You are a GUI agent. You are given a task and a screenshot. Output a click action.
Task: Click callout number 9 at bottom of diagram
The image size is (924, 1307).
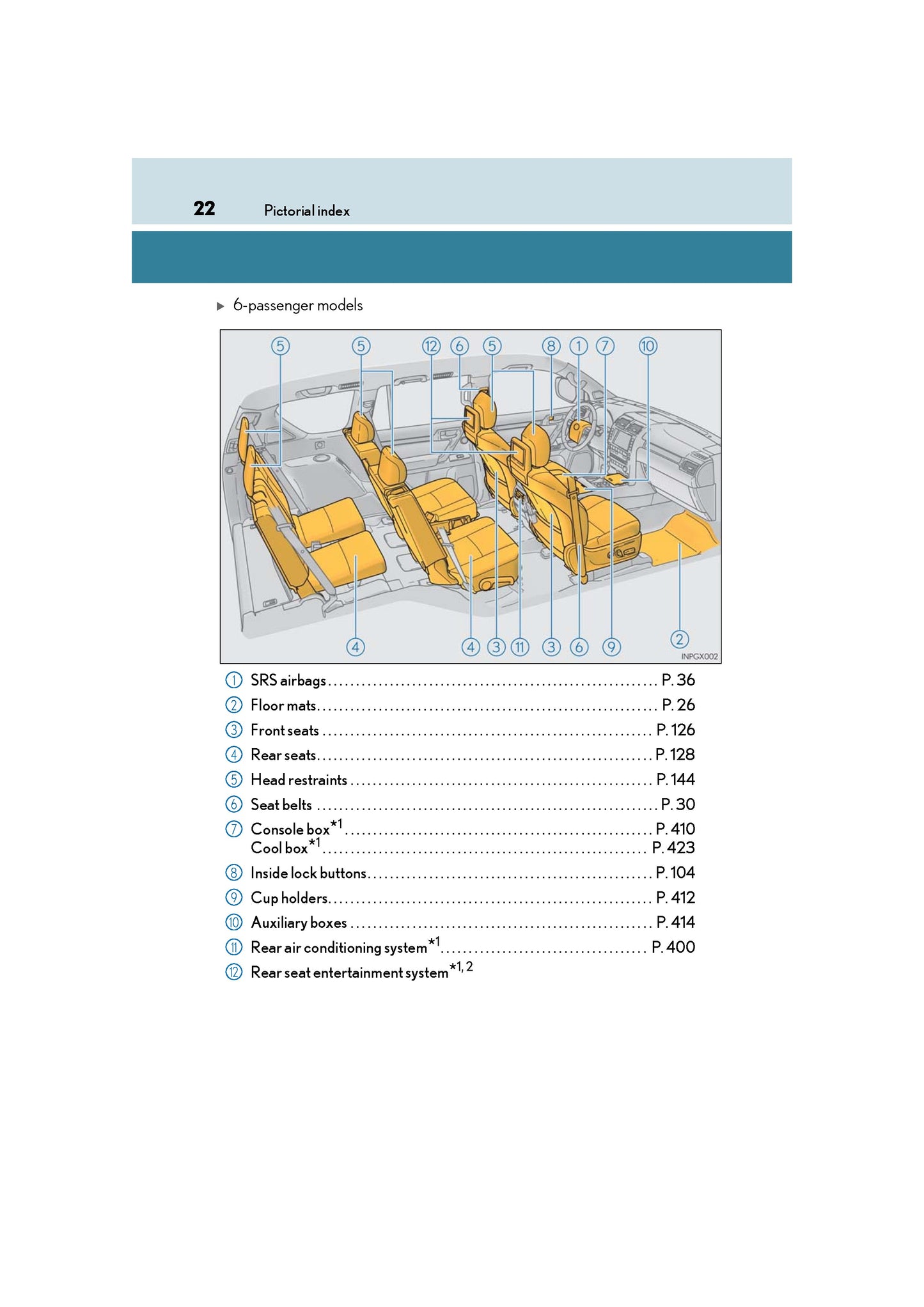(x=611, y=647)
